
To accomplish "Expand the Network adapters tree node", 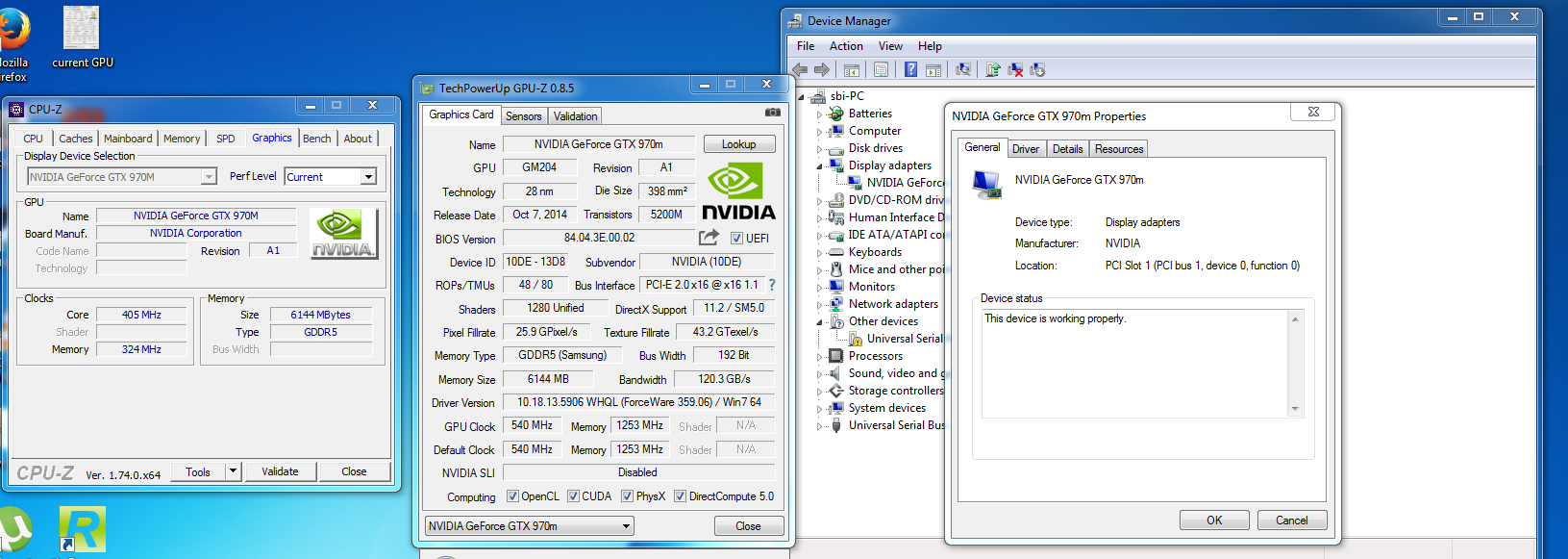I will [x=820, y=305].
